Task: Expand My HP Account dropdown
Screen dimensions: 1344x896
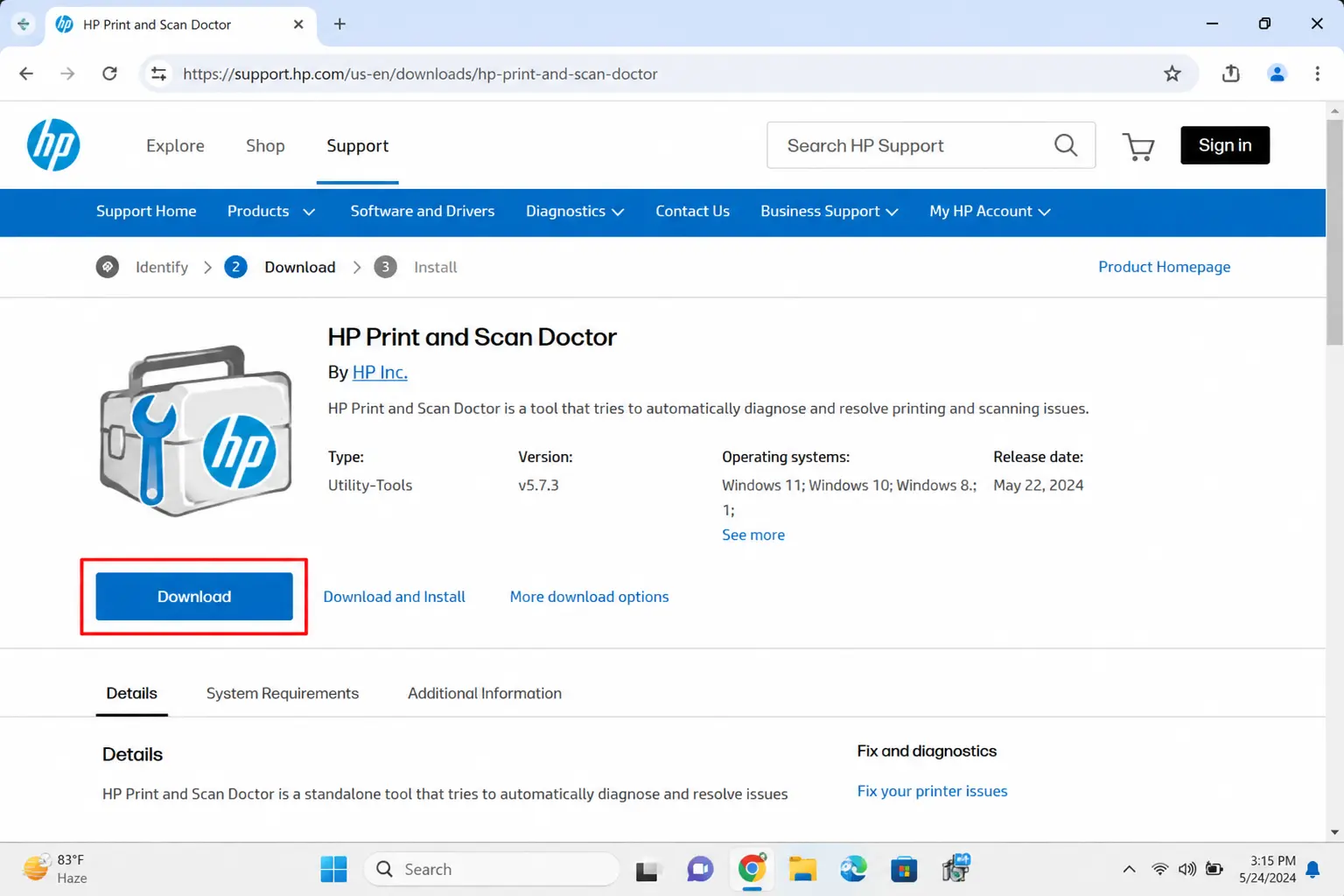Action: click(x=990, y=212)
